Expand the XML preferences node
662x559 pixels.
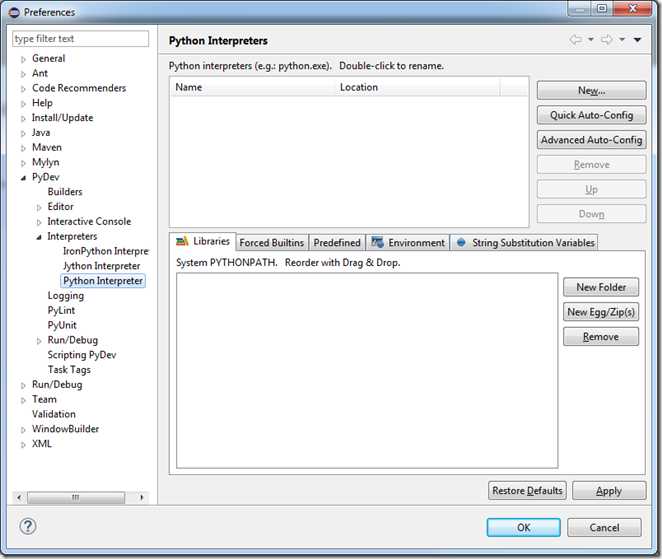(x=23, y=445)
